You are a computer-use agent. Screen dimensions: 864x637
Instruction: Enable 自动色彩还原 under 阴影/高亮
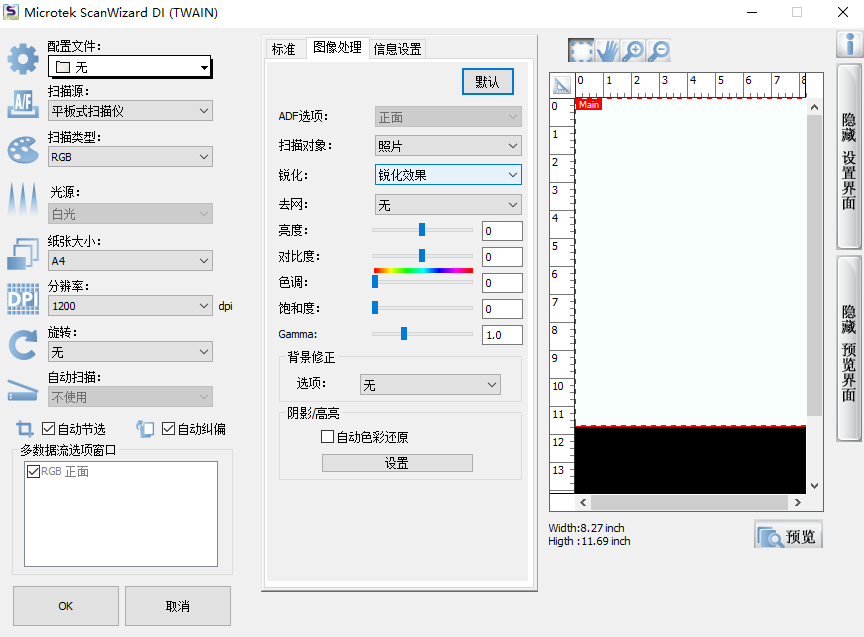click(x=326, y=438)
